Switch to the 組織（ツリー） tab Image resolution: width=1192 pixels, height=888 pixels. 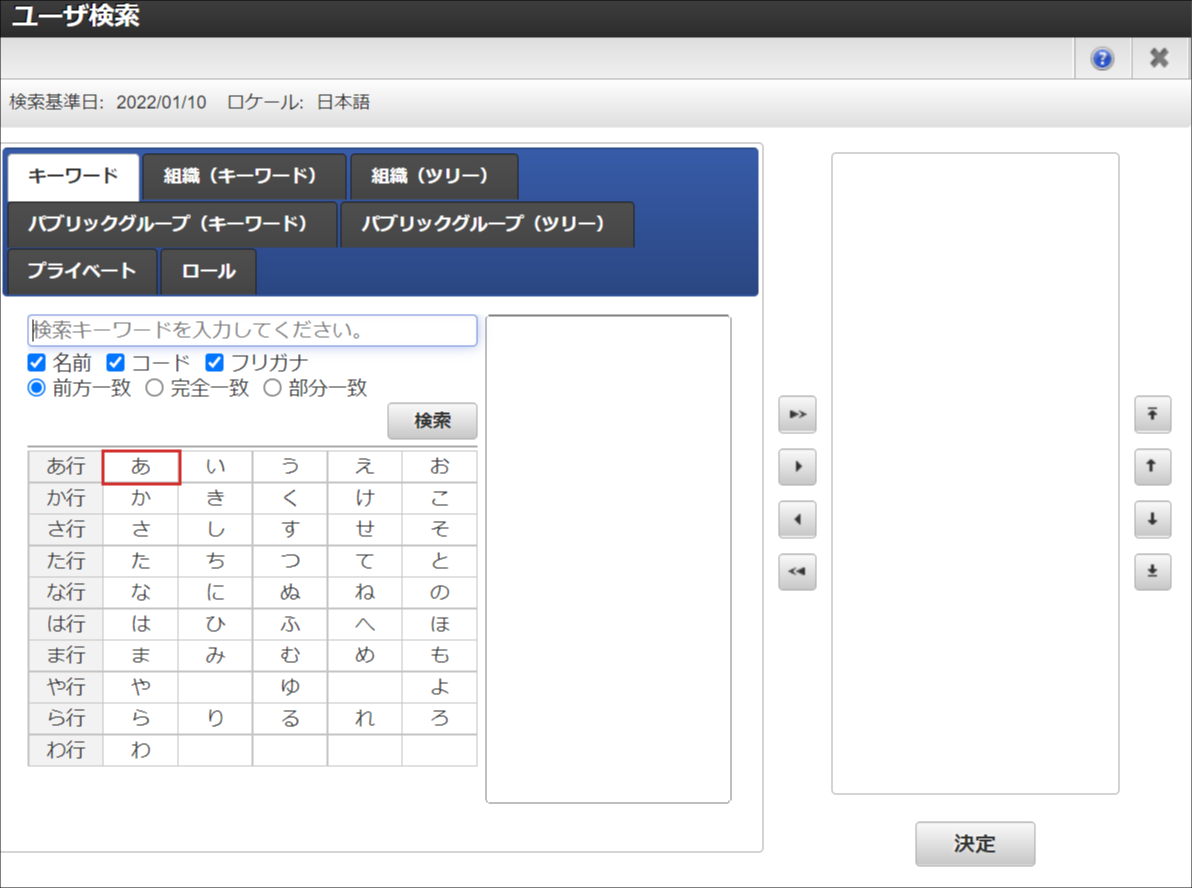coord(433,177)
